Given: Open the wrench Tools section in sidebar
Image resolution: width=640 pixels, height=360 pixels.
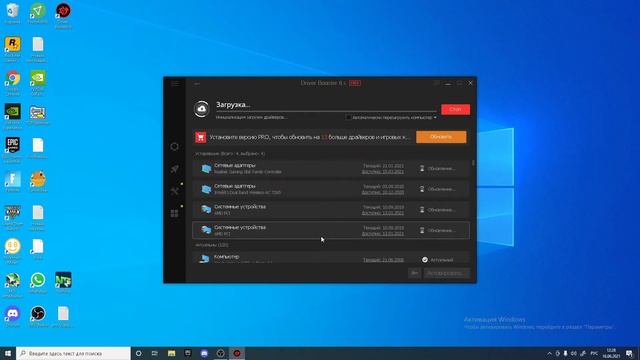Looking at the screenshot, I should (174, 191).
